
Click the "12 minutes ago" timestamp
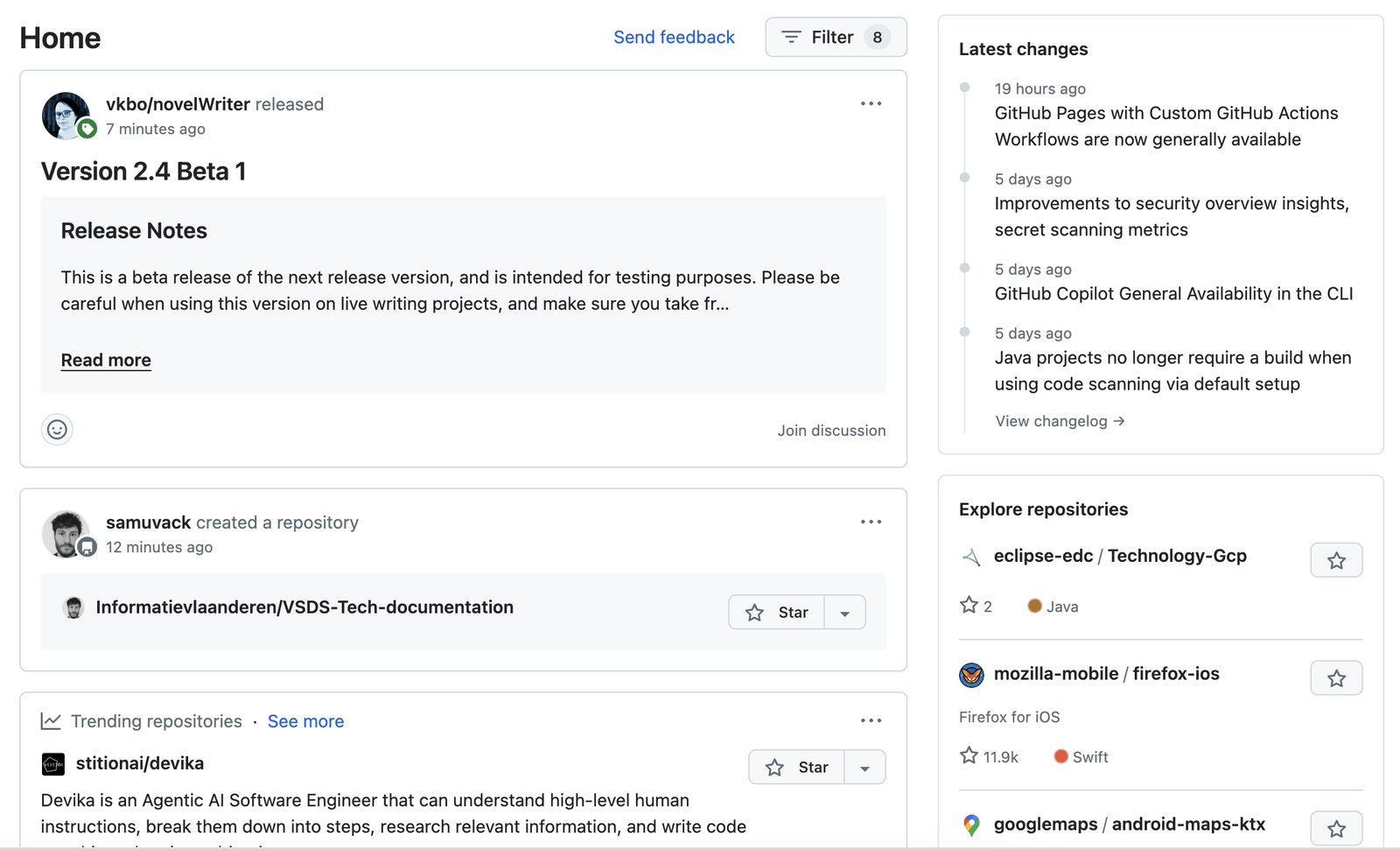(159, 547)
